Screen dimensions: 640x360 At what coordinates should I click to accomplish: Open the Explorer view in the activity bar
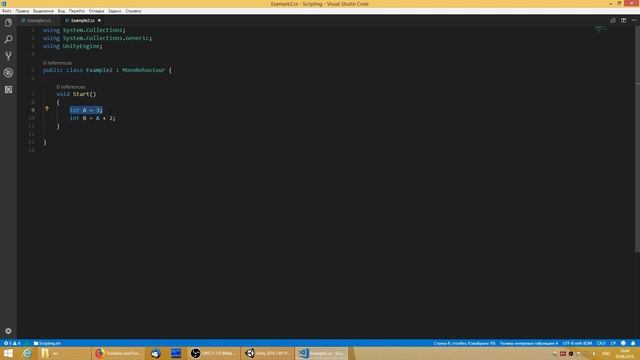pyautogui.click(x=8, y=23)
